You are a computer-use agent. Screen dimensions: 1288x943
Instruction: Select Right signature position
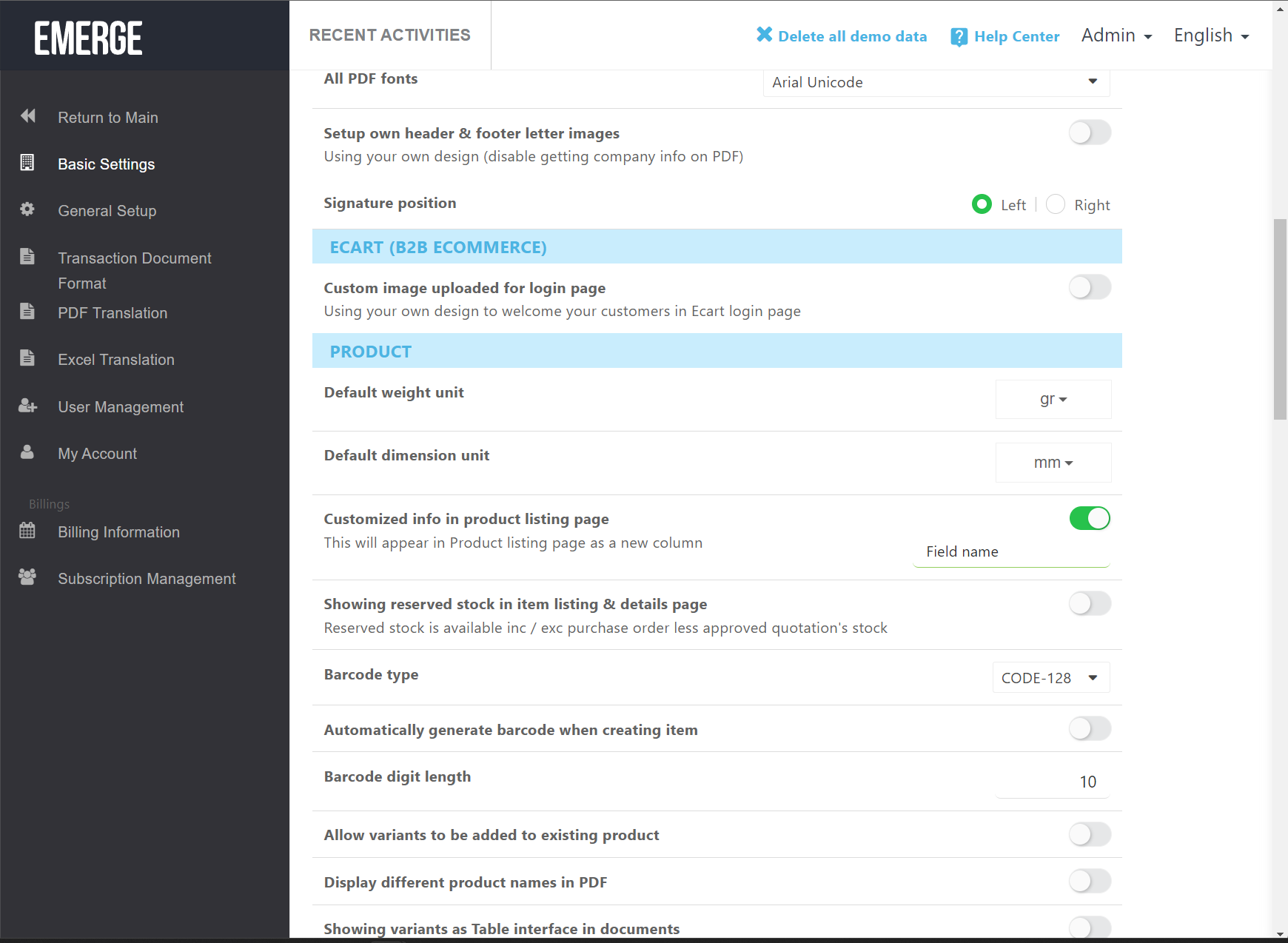(1056, 204)
